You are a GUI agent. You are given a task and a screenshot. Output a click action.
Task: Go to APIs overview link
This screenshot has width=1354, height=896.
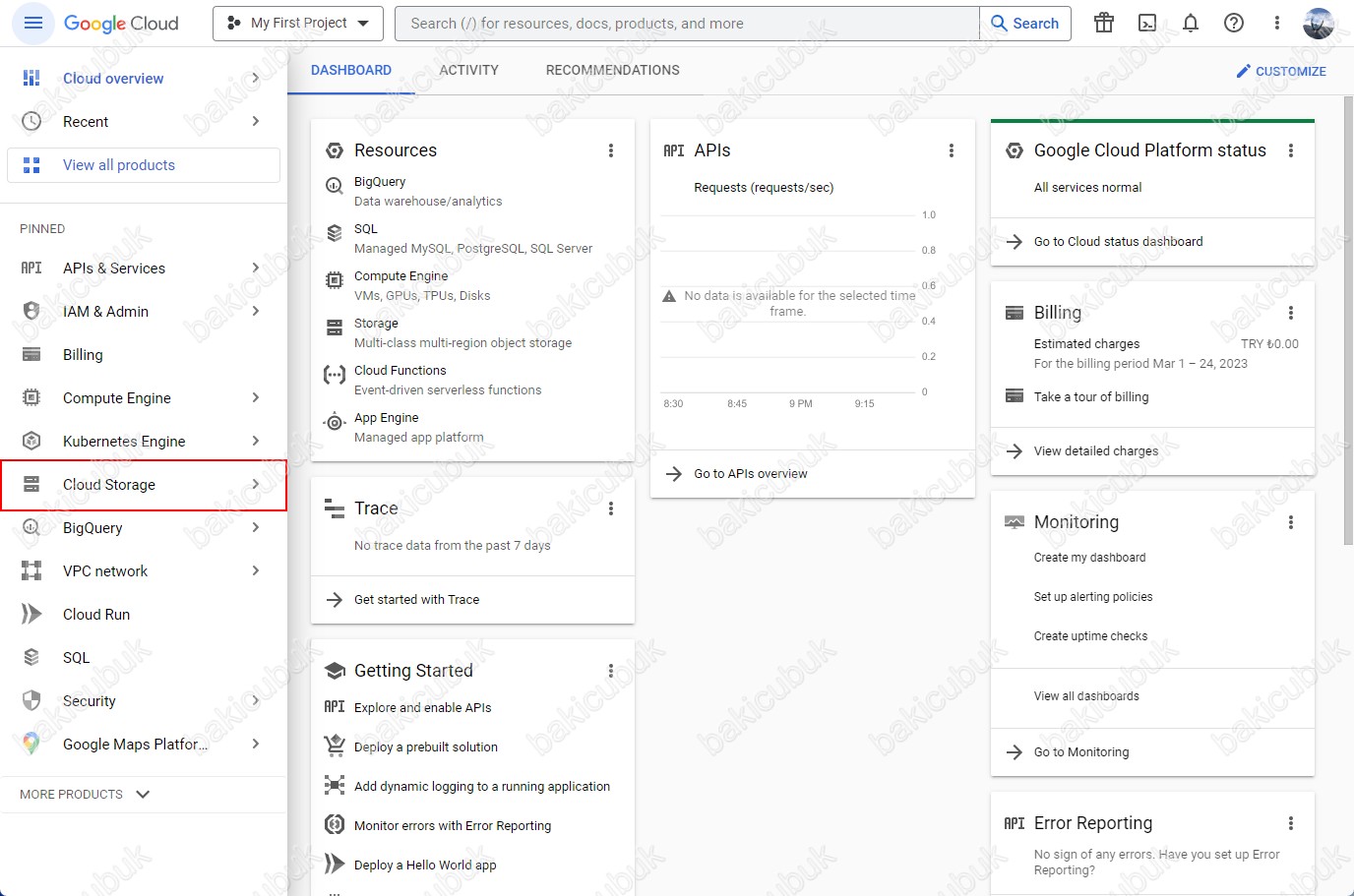[x=750, y=474]
